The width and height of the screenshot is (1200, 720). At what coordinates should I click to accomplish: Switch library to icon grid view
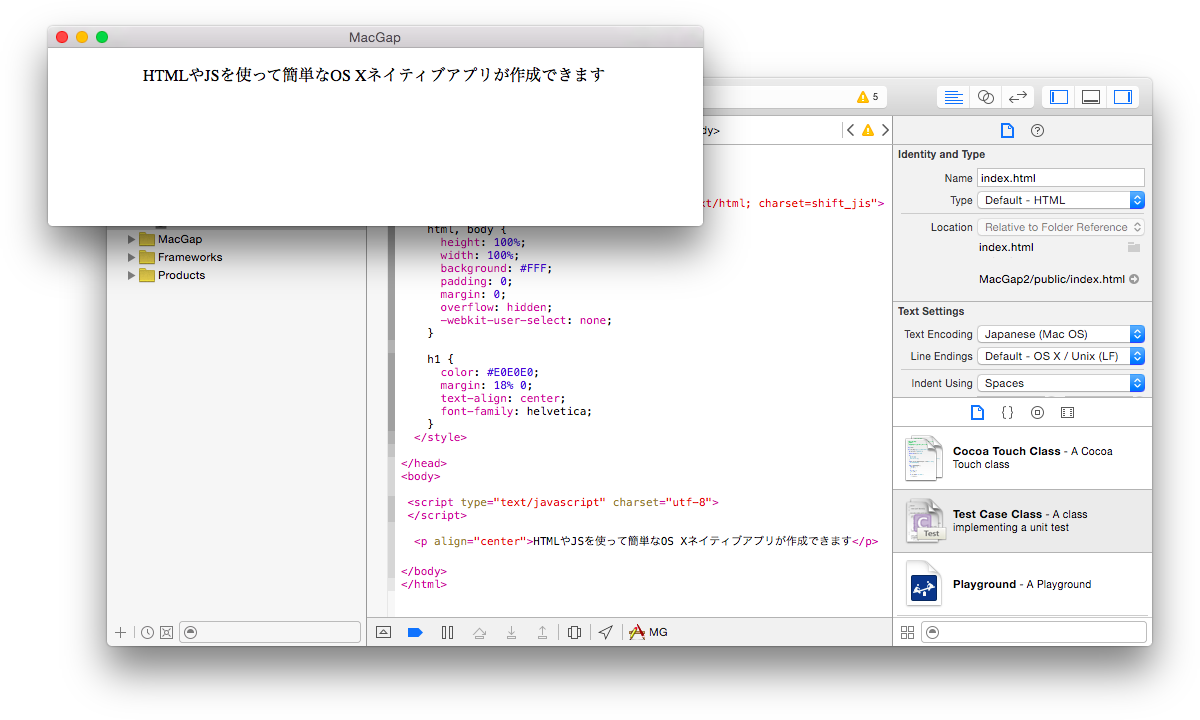pyautogui.click(x=907, y=632)
